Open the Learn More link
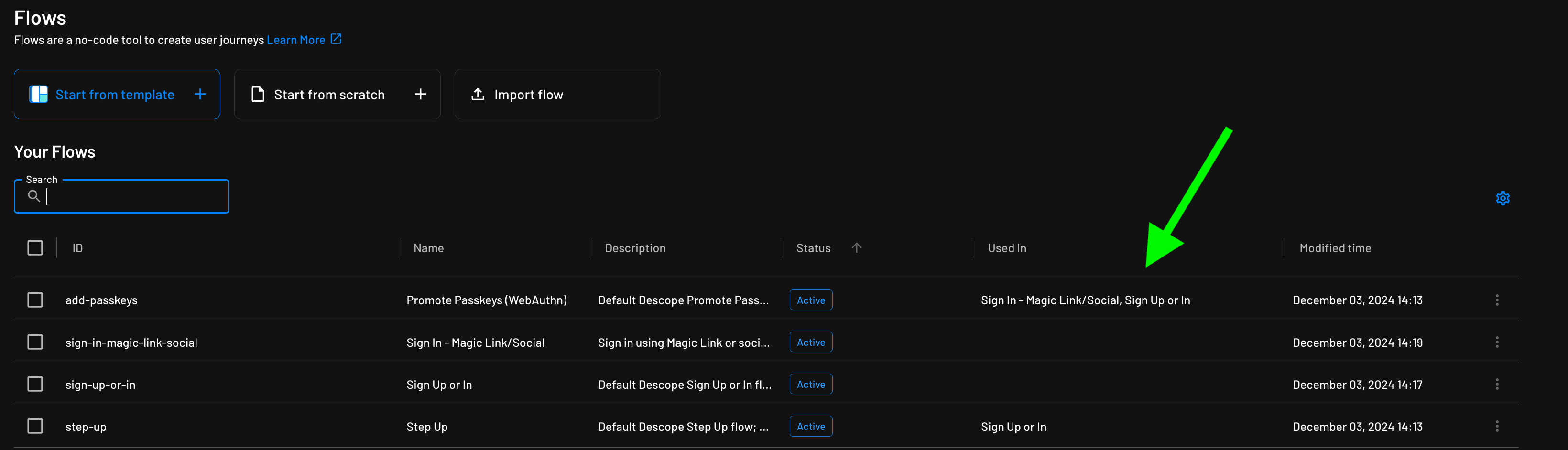 tap(296, 39)
